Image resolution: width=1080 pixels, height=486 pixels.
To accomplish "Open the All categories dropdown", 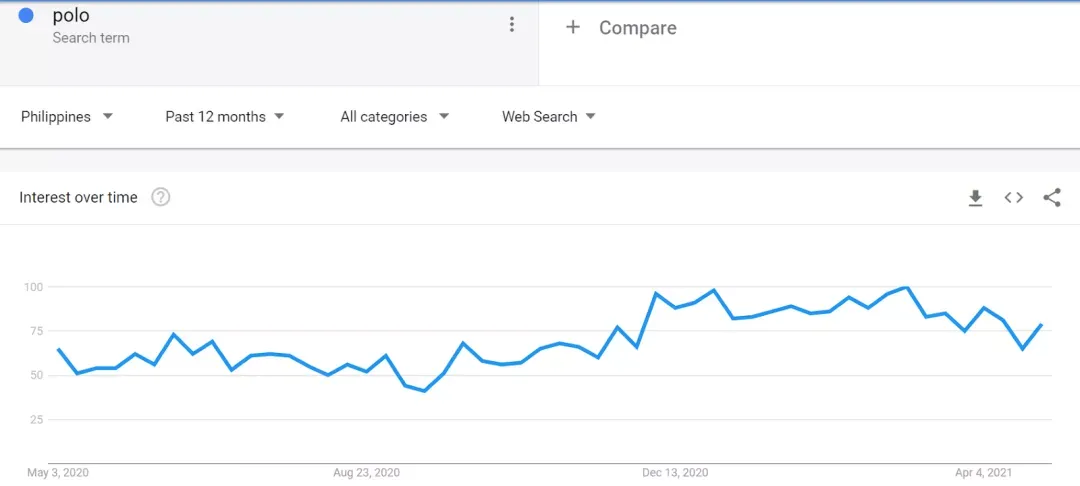I will [x=395, y=117].
